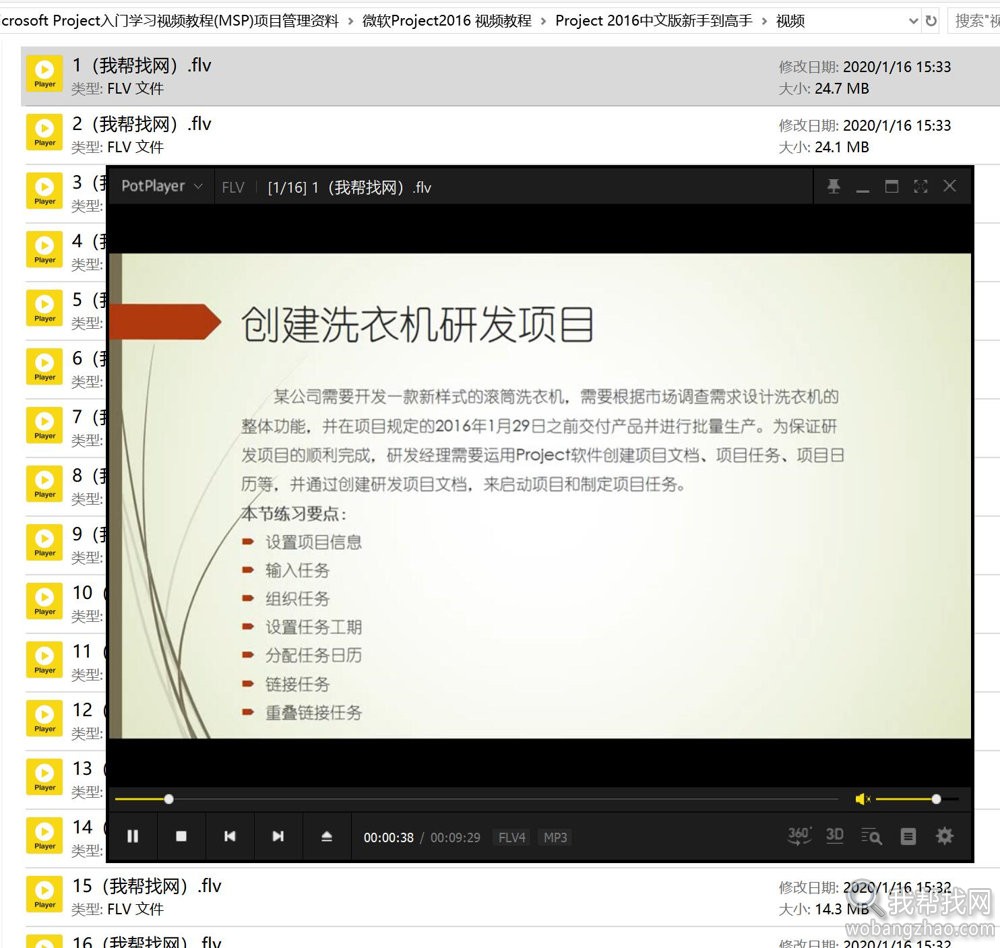Image resolution: width=1000 pixels, height=948 pixels.
Task: Open PotPlayer settings gear
Action: point(945,836)
